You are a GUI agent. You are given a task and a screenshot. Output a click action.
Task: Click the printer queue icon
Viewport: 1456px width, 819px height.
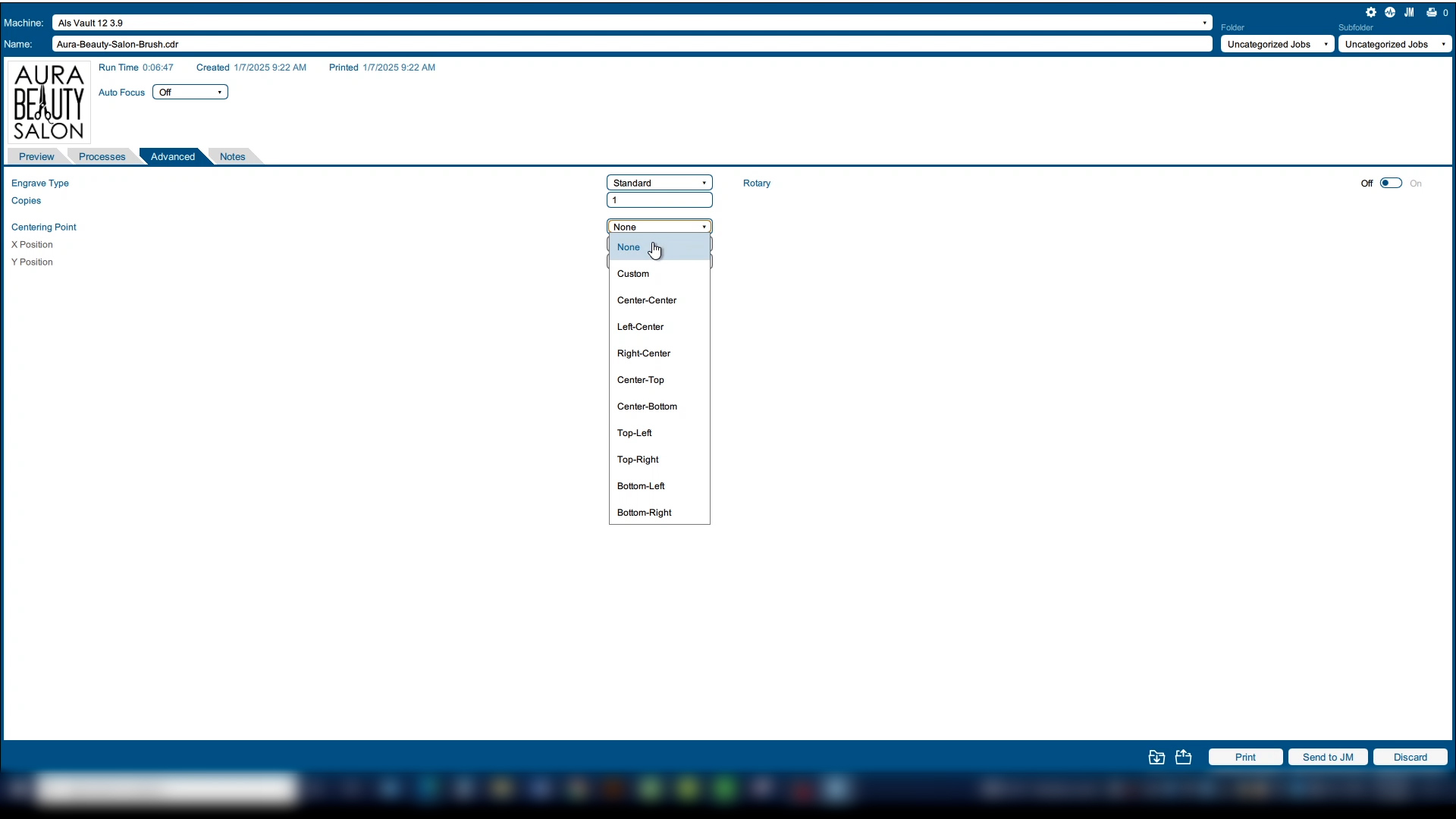[1432, 12]
